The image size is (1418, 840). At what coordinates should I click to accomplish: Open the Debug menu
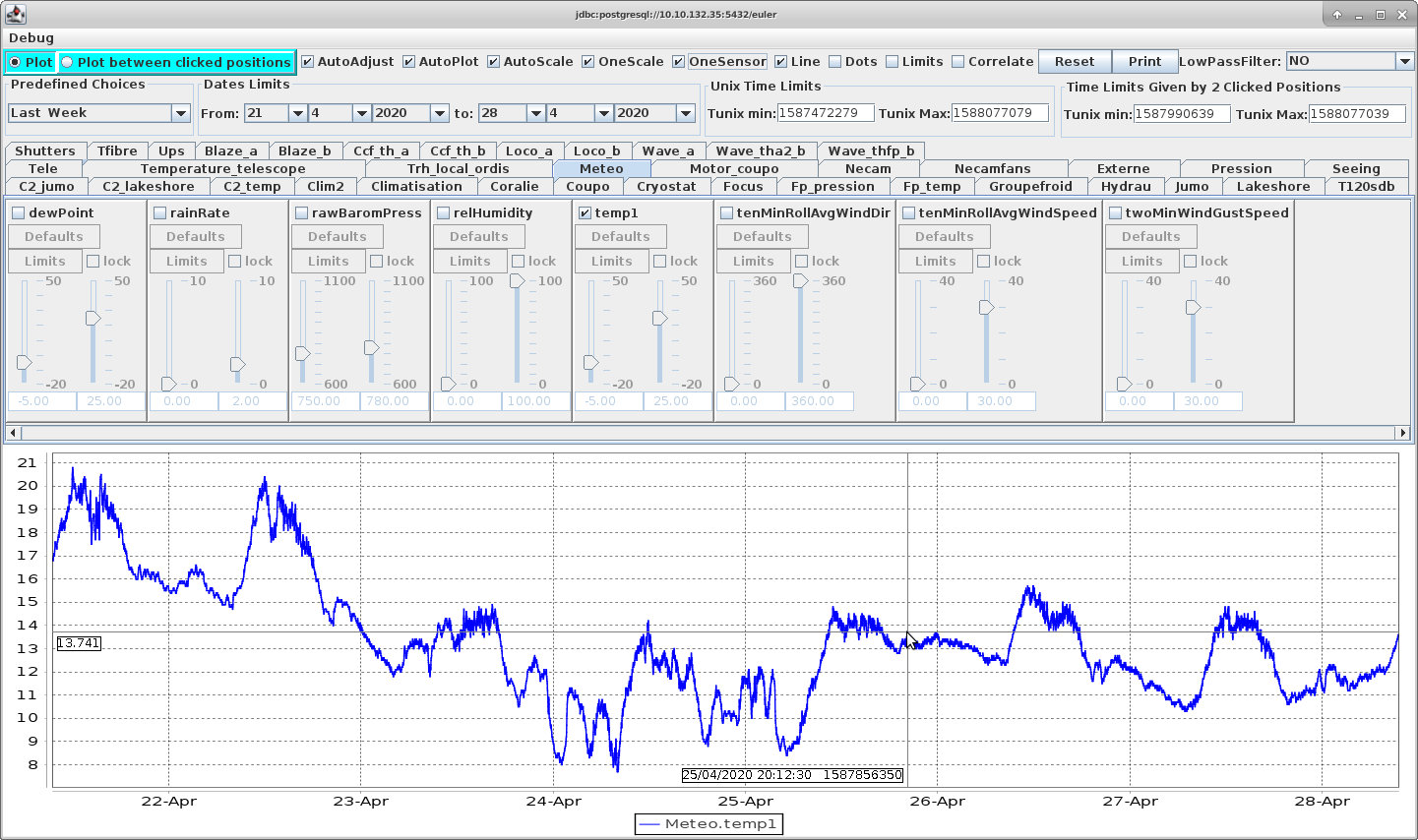[31, 37]
